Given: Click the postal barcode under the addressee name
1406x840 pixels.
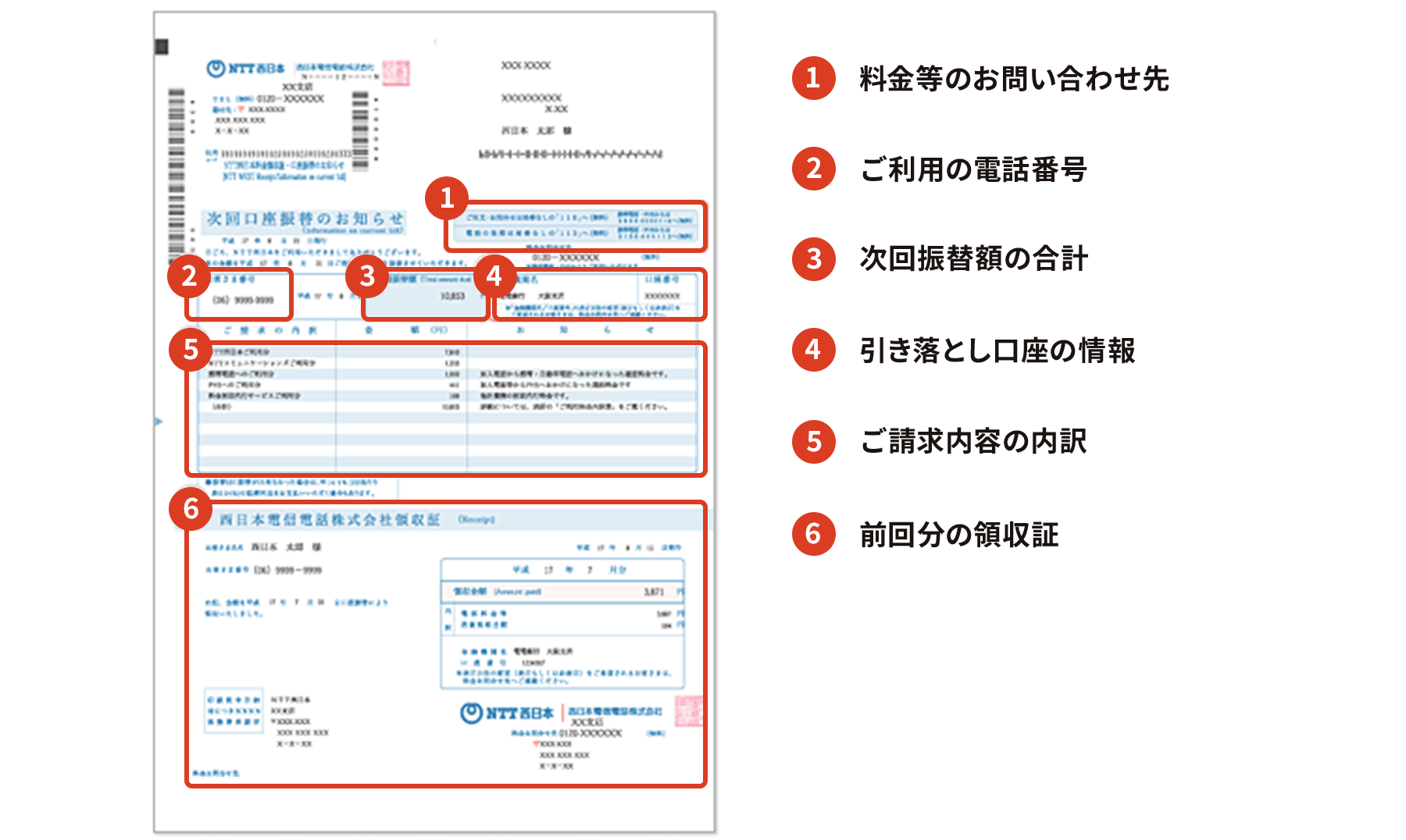Looking at the screenshot, I should (571, 154).
